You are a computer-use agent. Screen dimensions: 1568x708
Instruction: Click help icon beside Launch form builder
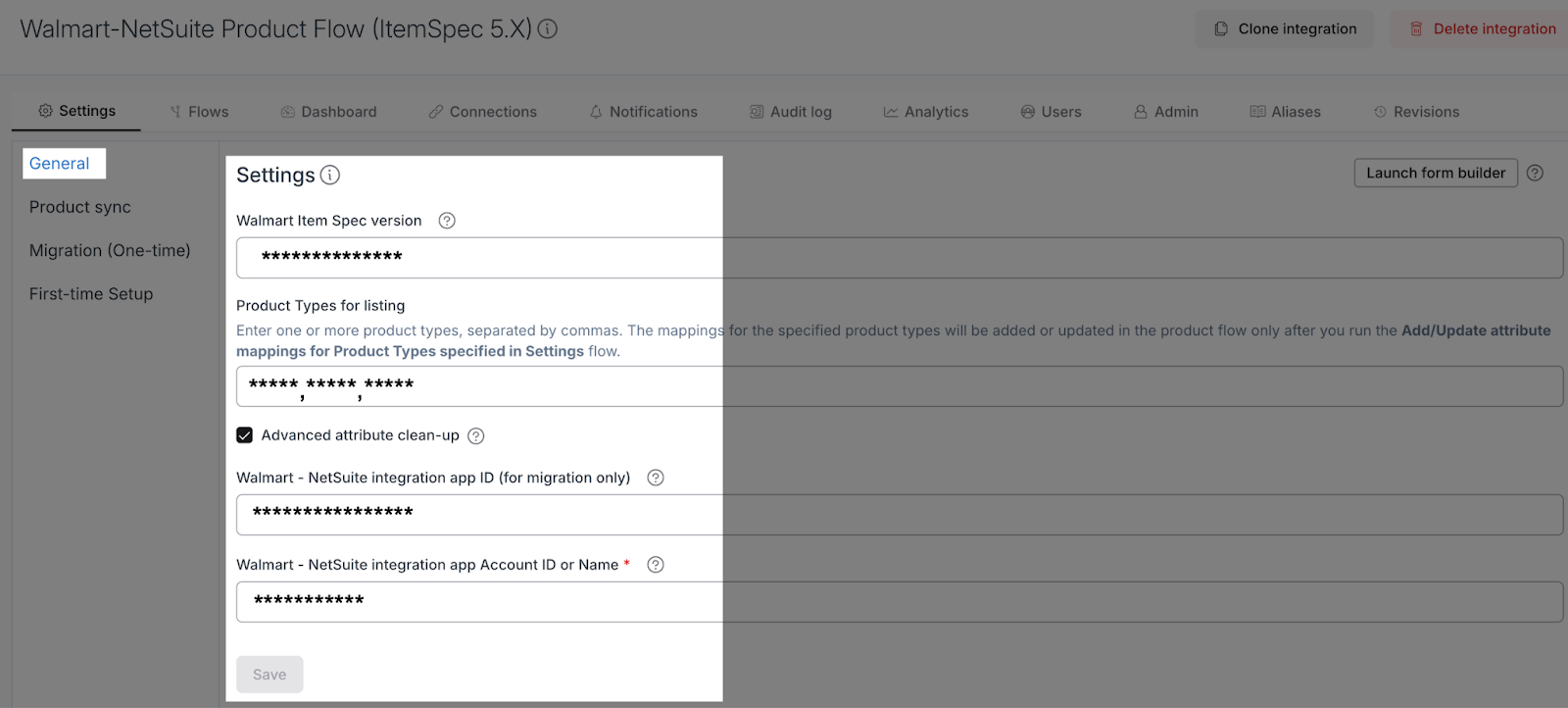pos(1535,173)
